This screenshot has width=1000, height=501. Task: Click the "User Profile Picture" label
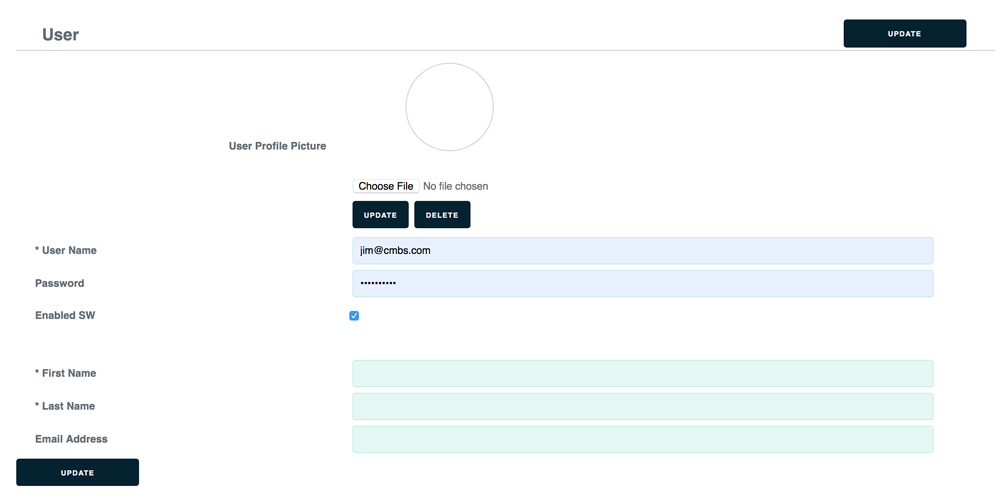pos(277,146)
